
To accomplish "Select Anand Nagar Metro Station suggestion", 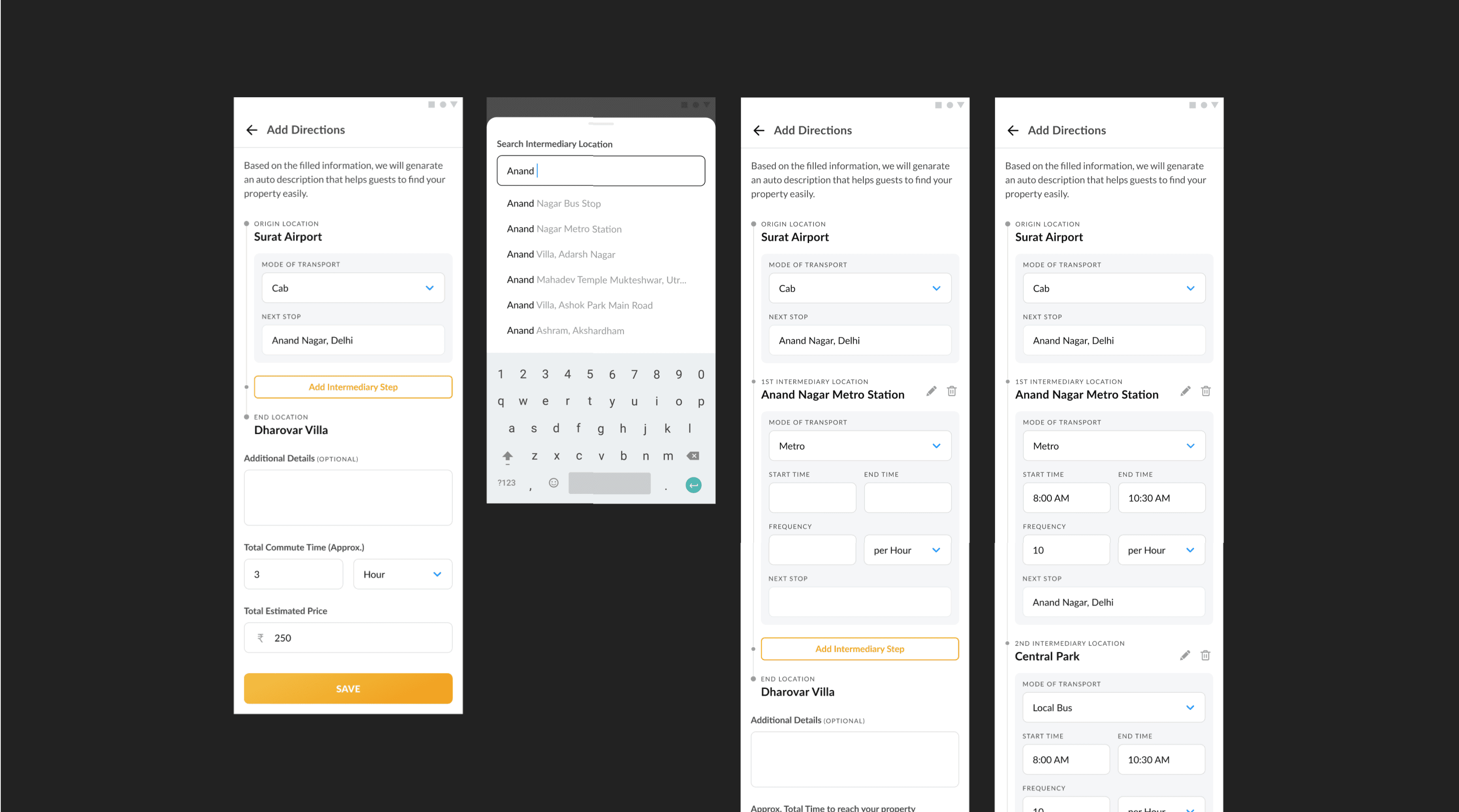I will pyautogui.click(x=564, y=229).
